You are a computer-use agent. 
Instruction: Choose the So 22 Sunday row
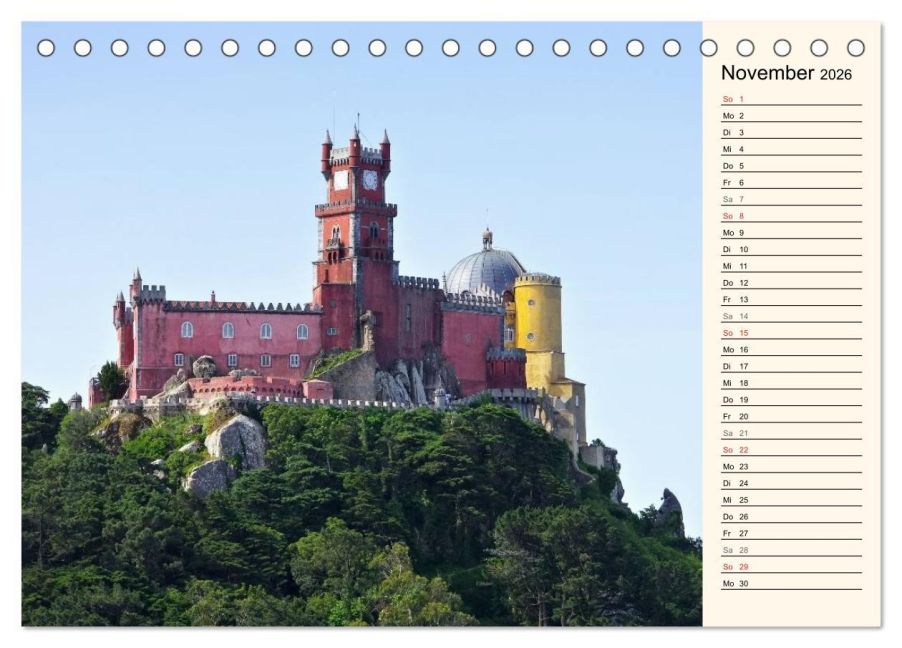point(792,449)
